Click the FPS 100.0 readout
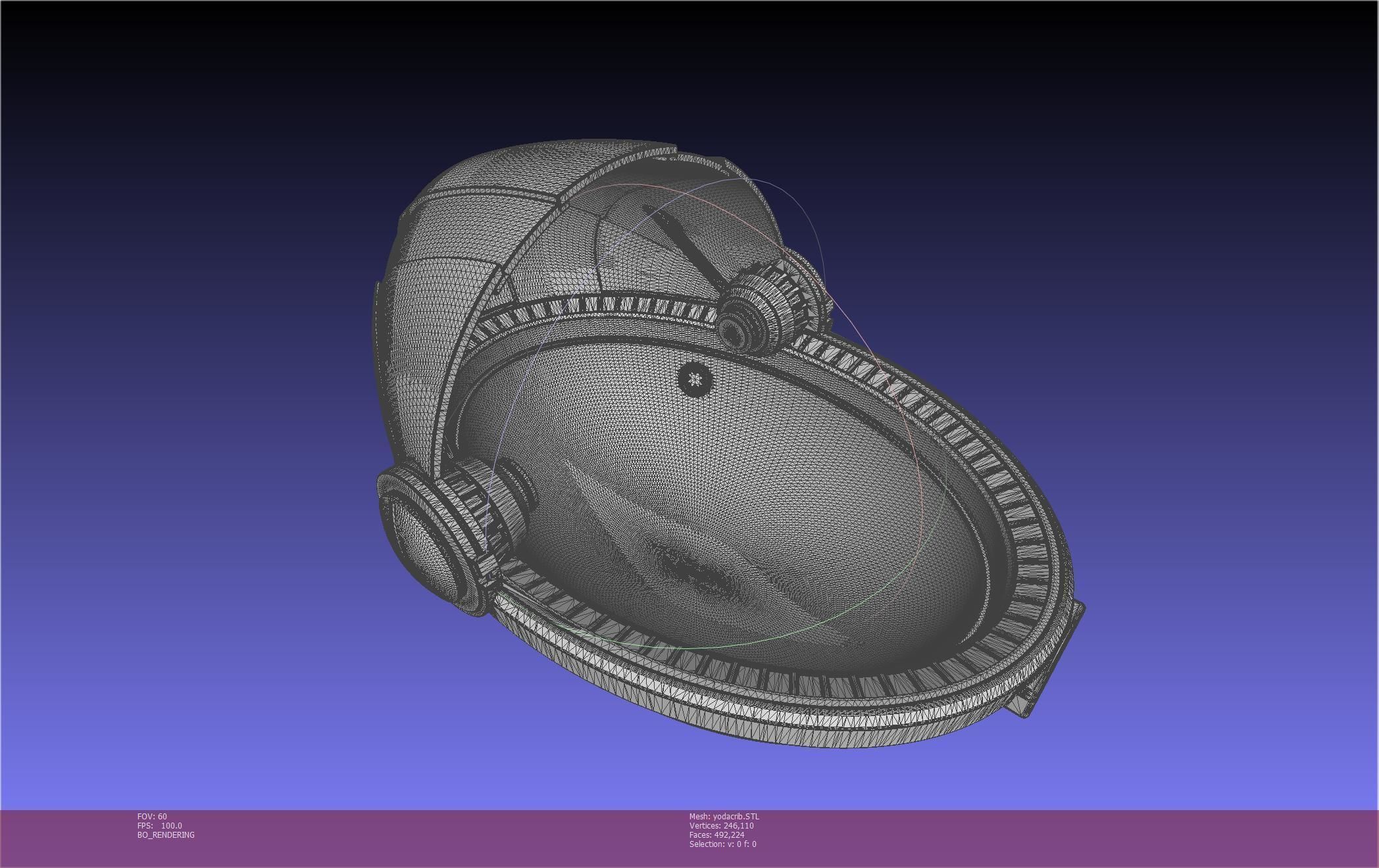This screenshot has height=868, width=1379. pos(160,825)
